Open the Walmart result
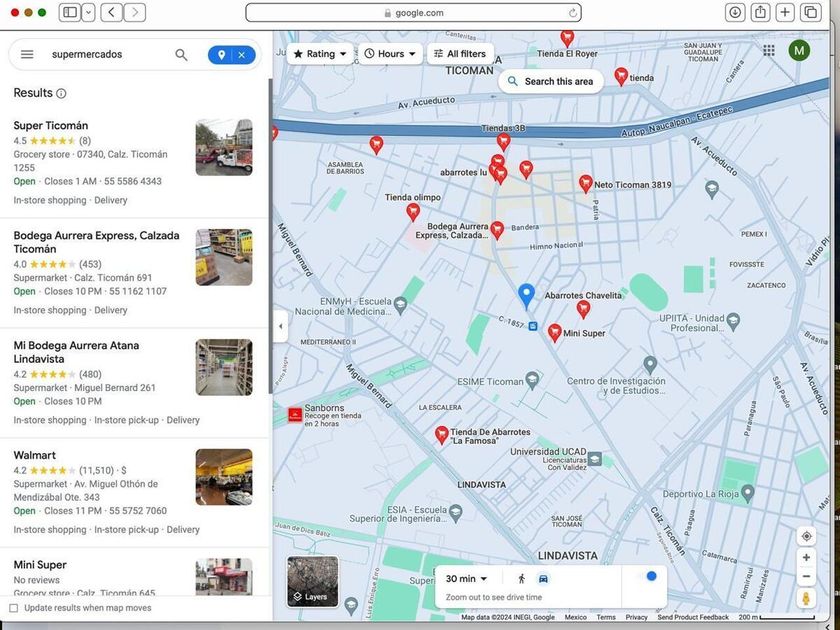Screen dimensions: 840x630 (x=134, y=492)
